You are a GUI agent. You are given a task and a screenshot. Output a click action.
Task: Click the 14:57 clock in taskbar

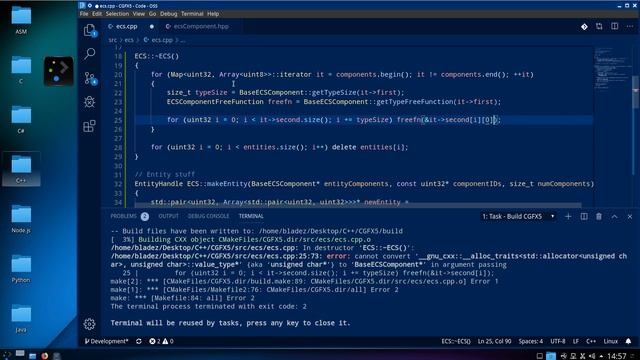617,356
